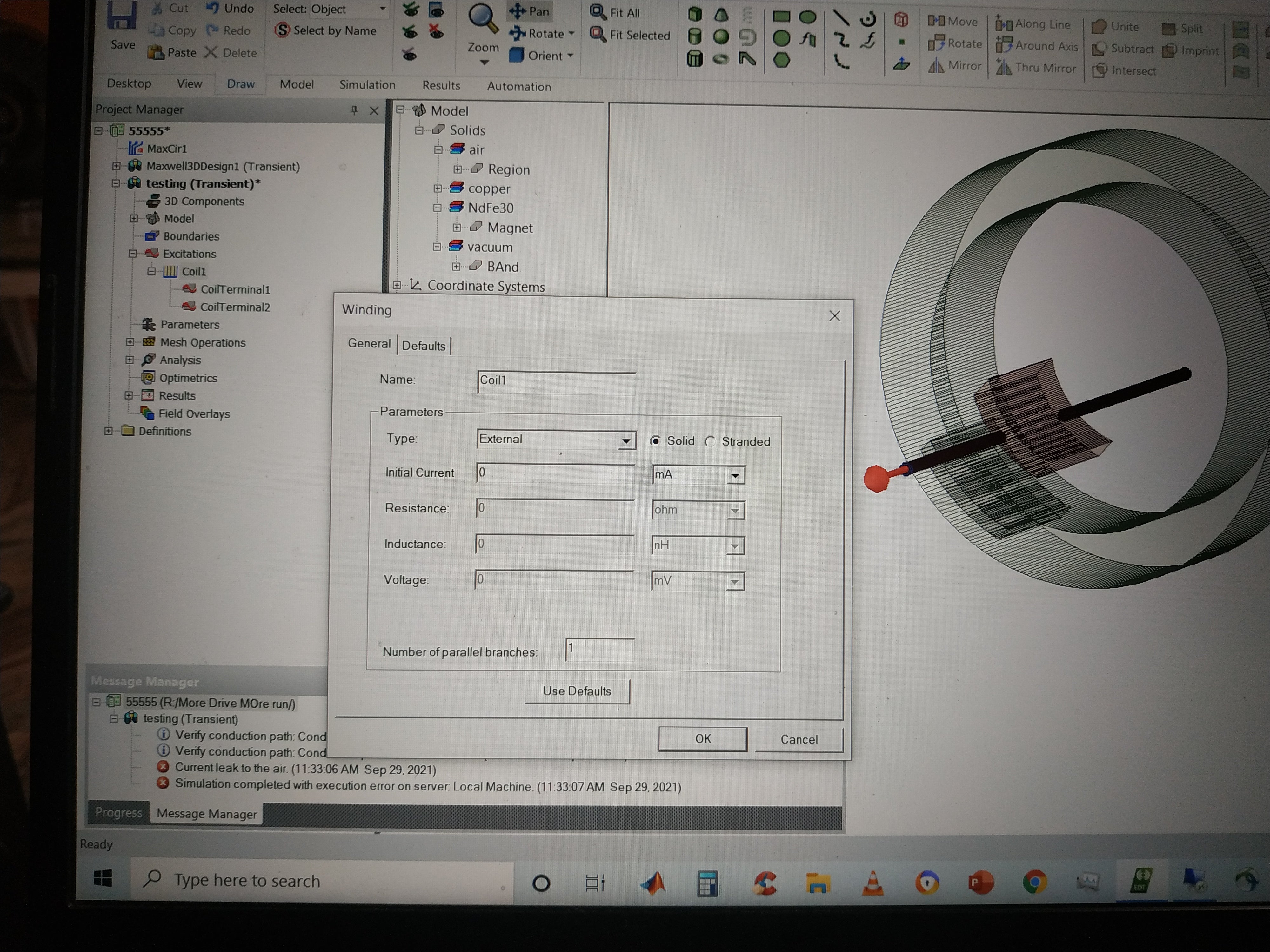Select the Stranded radio button
This screenshot has height=952, width=1270.
click(710, 441)
